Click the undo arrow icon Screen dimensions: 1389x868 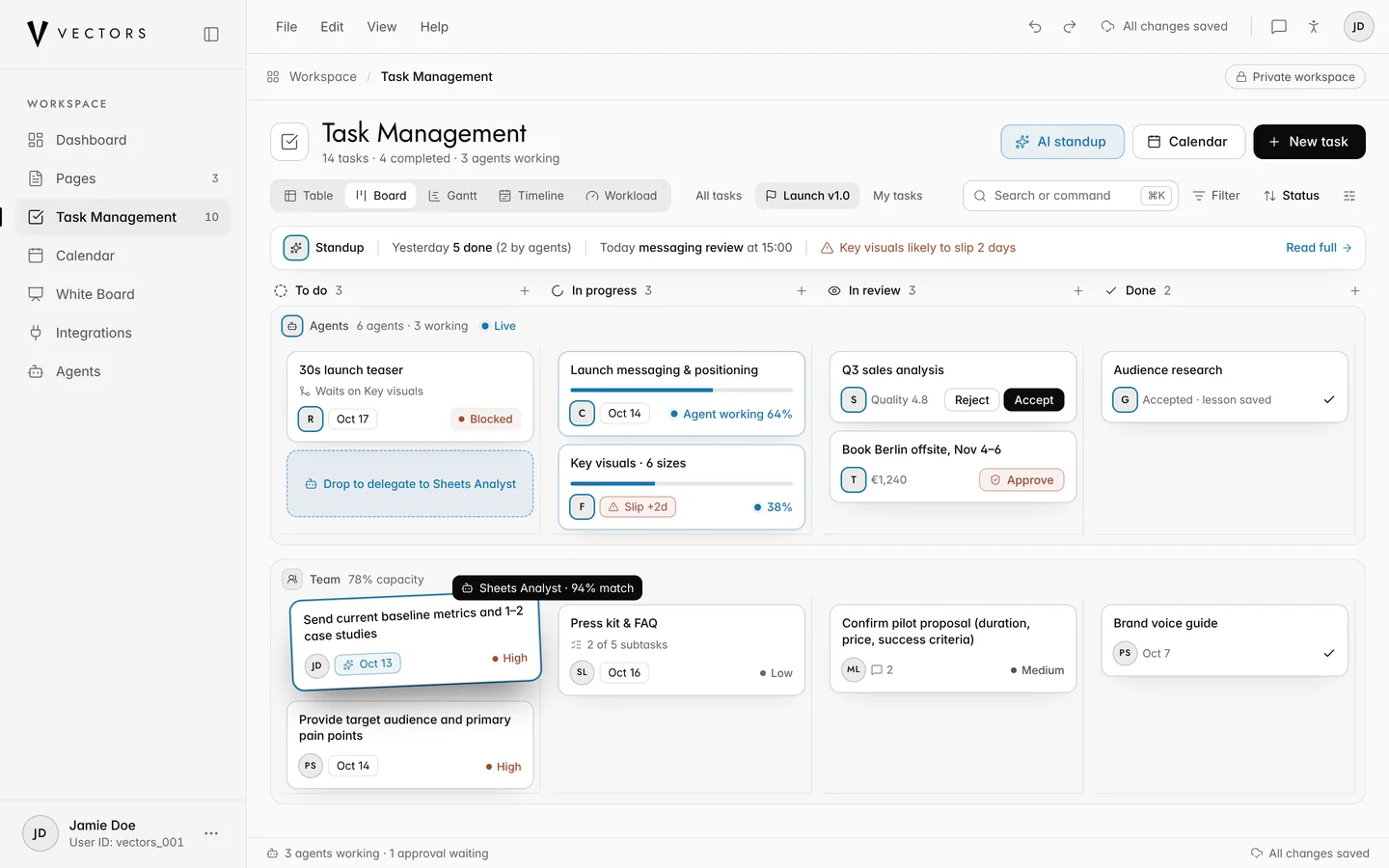tap(1035, 27)
